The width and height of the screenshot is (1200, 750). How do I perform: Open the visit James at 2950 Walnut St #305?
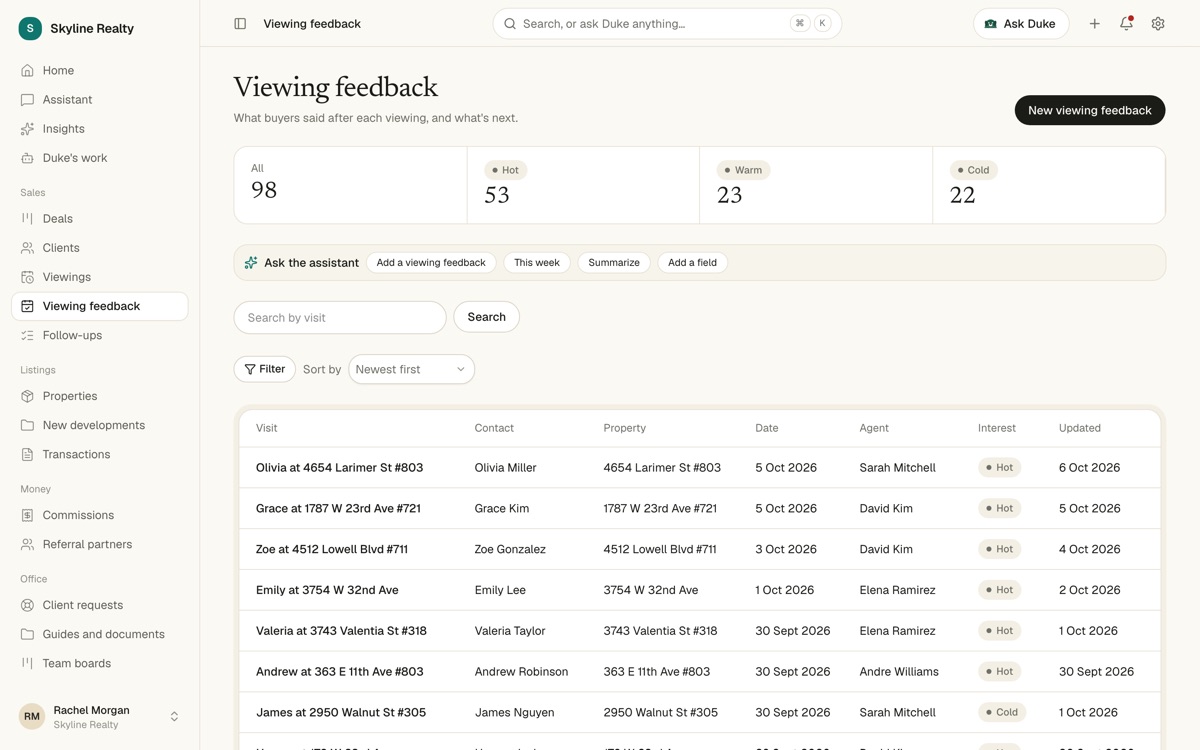pyautogui.click(x=341, y=713)
